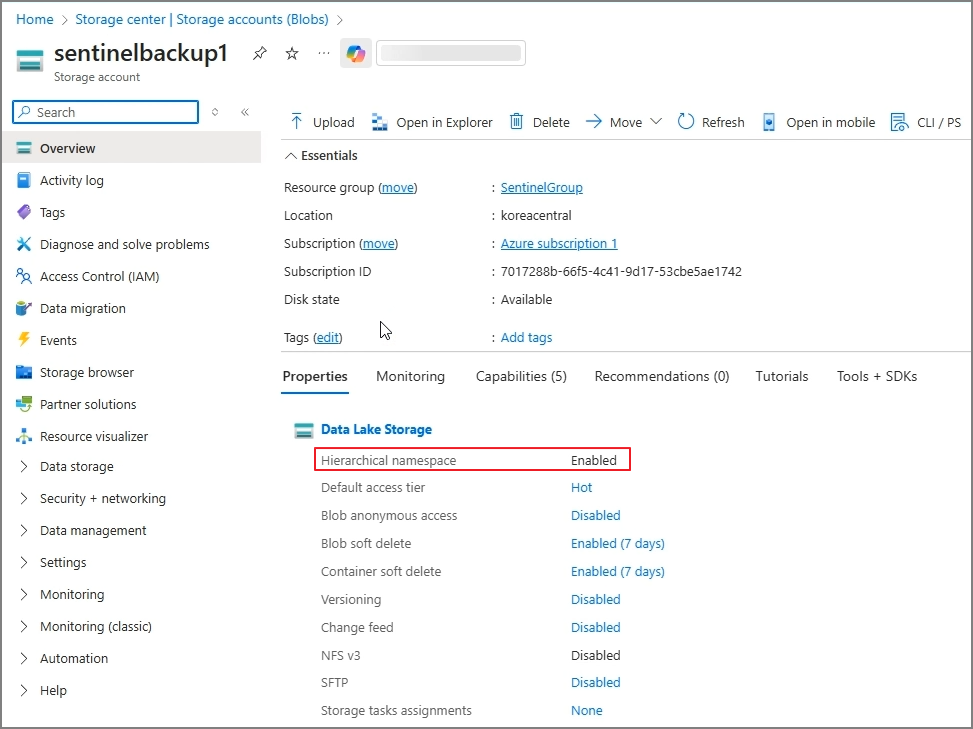Click the Partner solutions icon
This screenshot has width=973, height=729.
pos(24,404)
